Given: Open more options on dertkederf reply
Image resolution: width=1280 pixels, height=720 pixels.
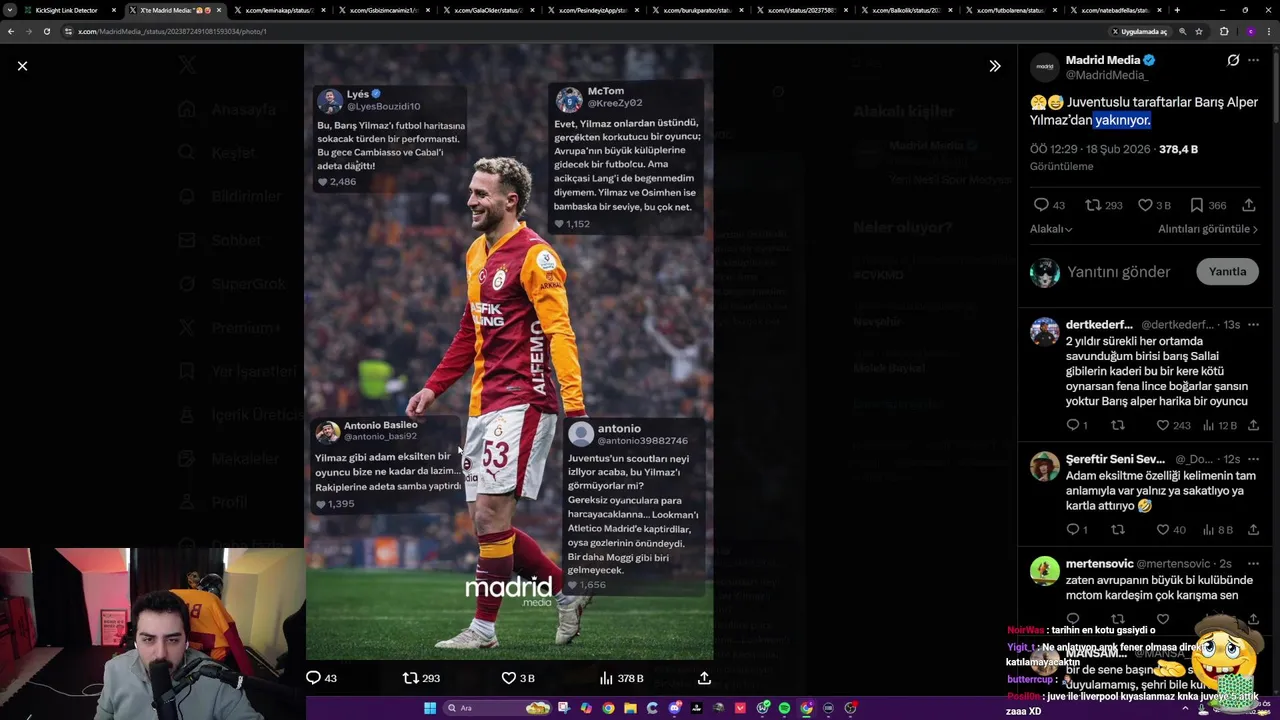Looking at the screenshot, I should pos(1253,325).
